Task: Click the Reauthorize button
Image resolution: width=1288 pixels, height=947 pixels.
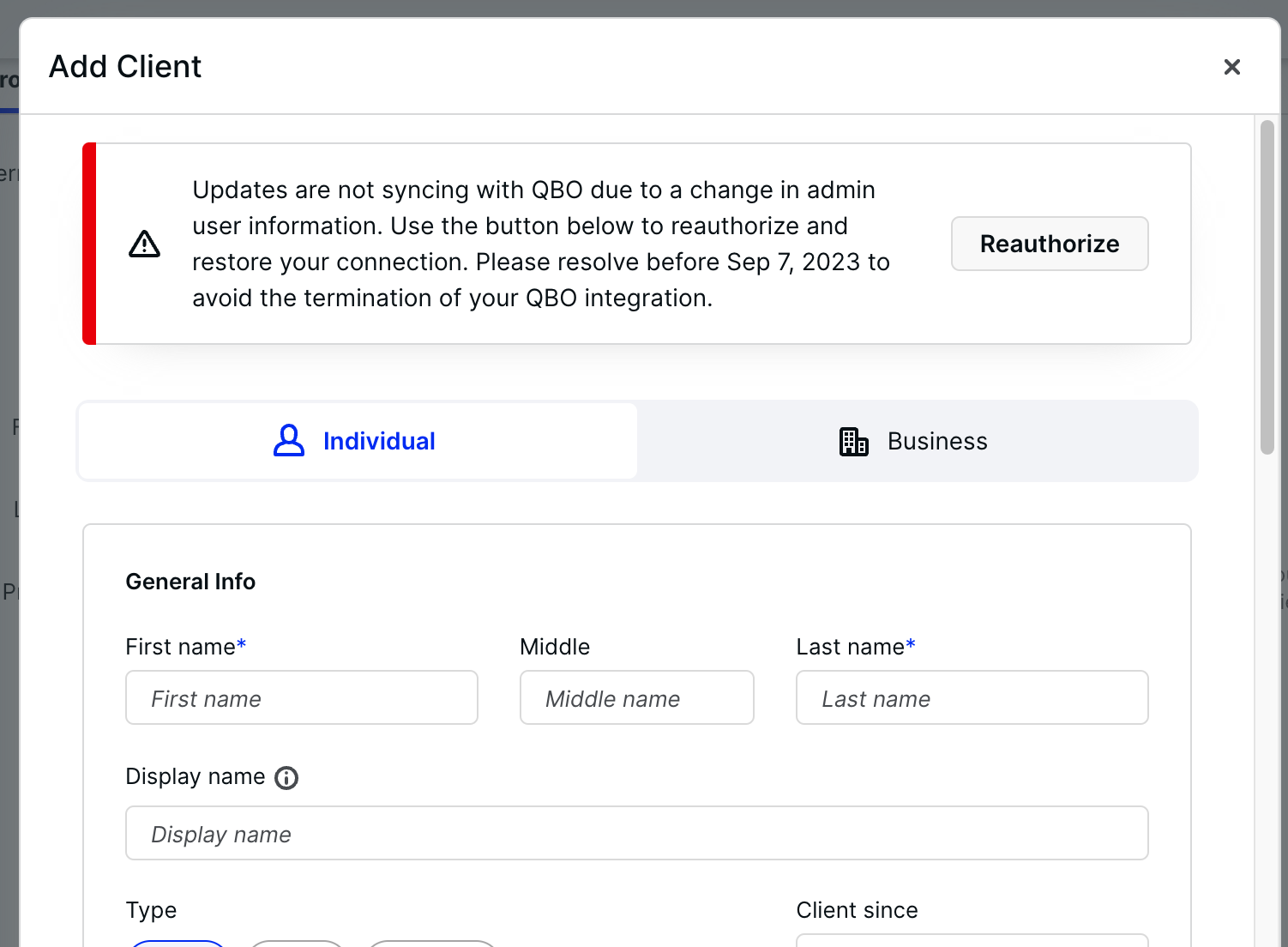Action: pos(1050,244)
